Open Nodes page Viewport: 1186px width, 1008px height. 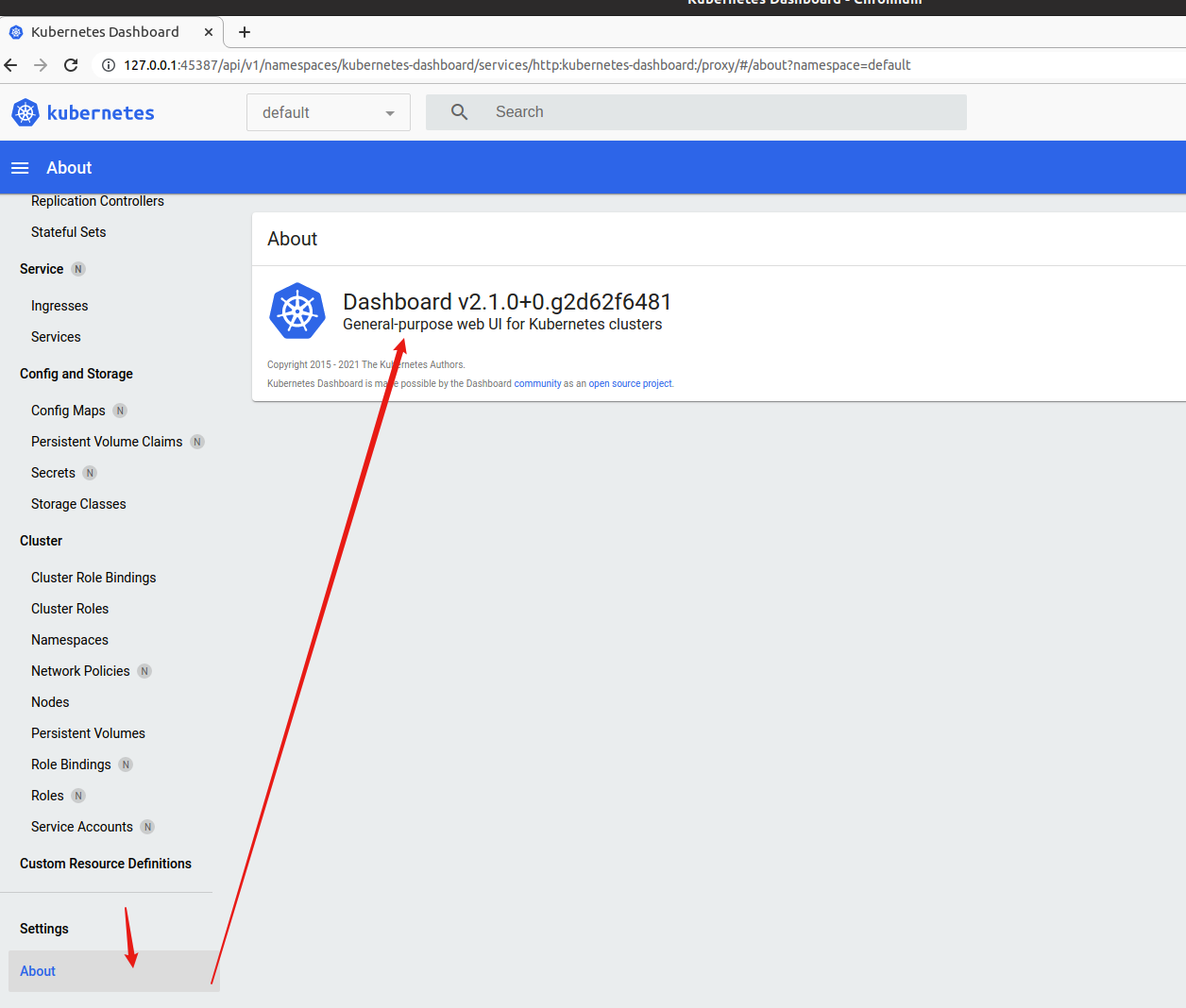[50, 702]
